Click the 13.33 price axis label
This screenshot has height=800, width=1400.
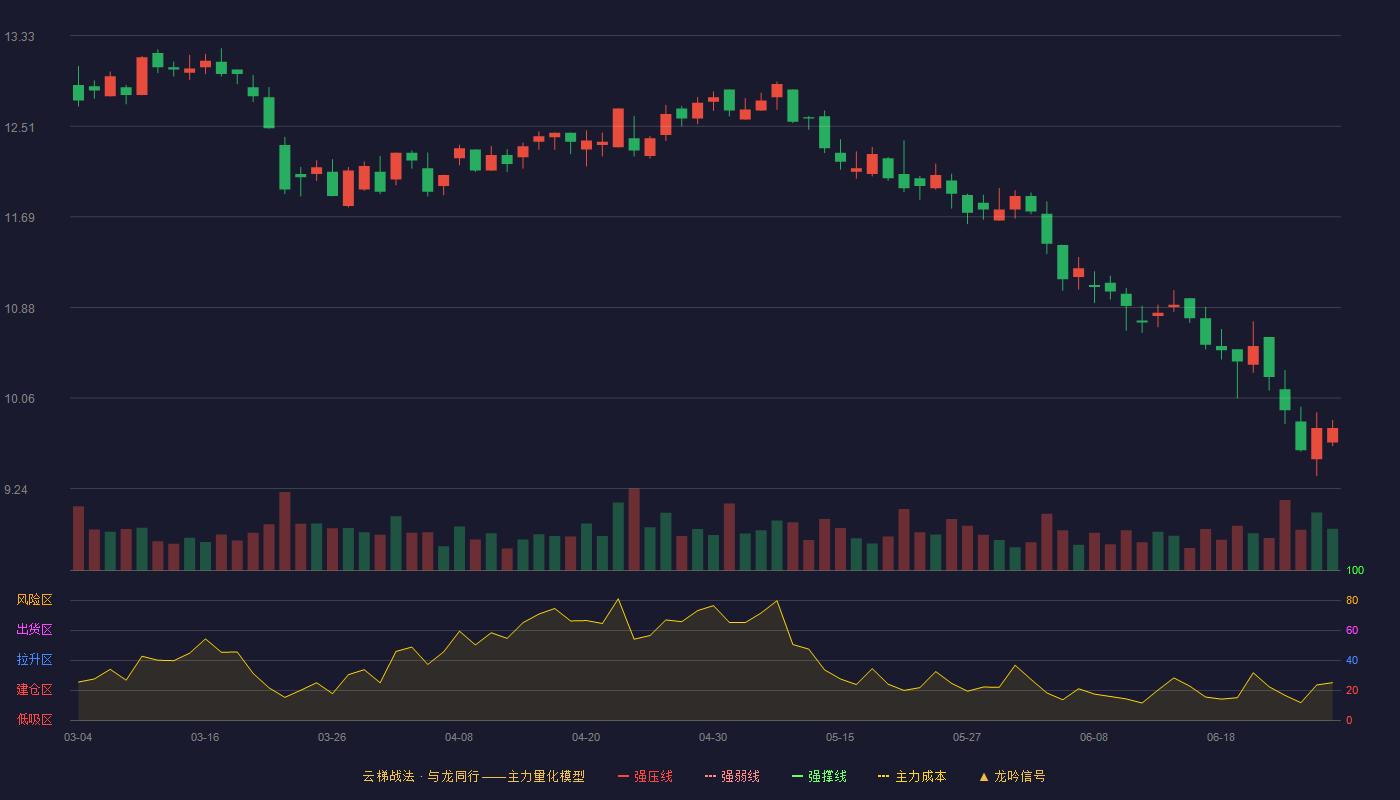19,37
